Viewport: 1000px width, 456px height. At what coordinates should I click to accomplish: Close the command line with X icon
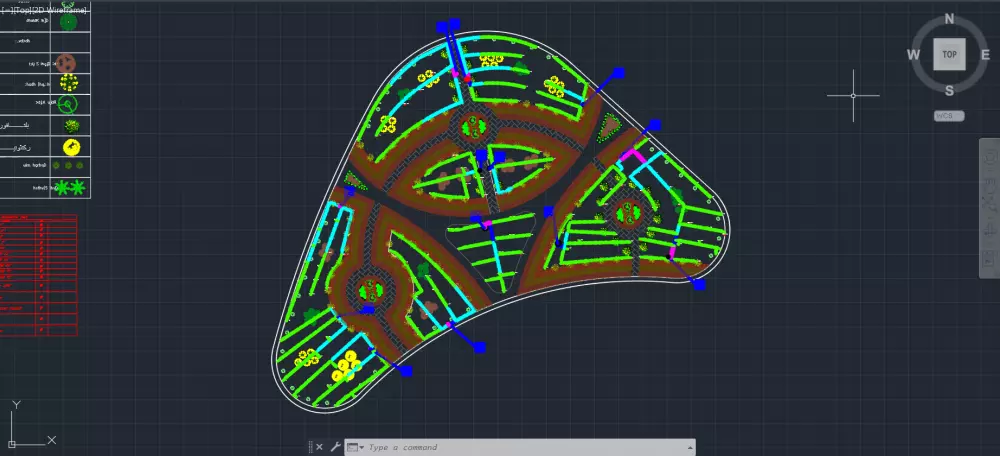point(319,447)
